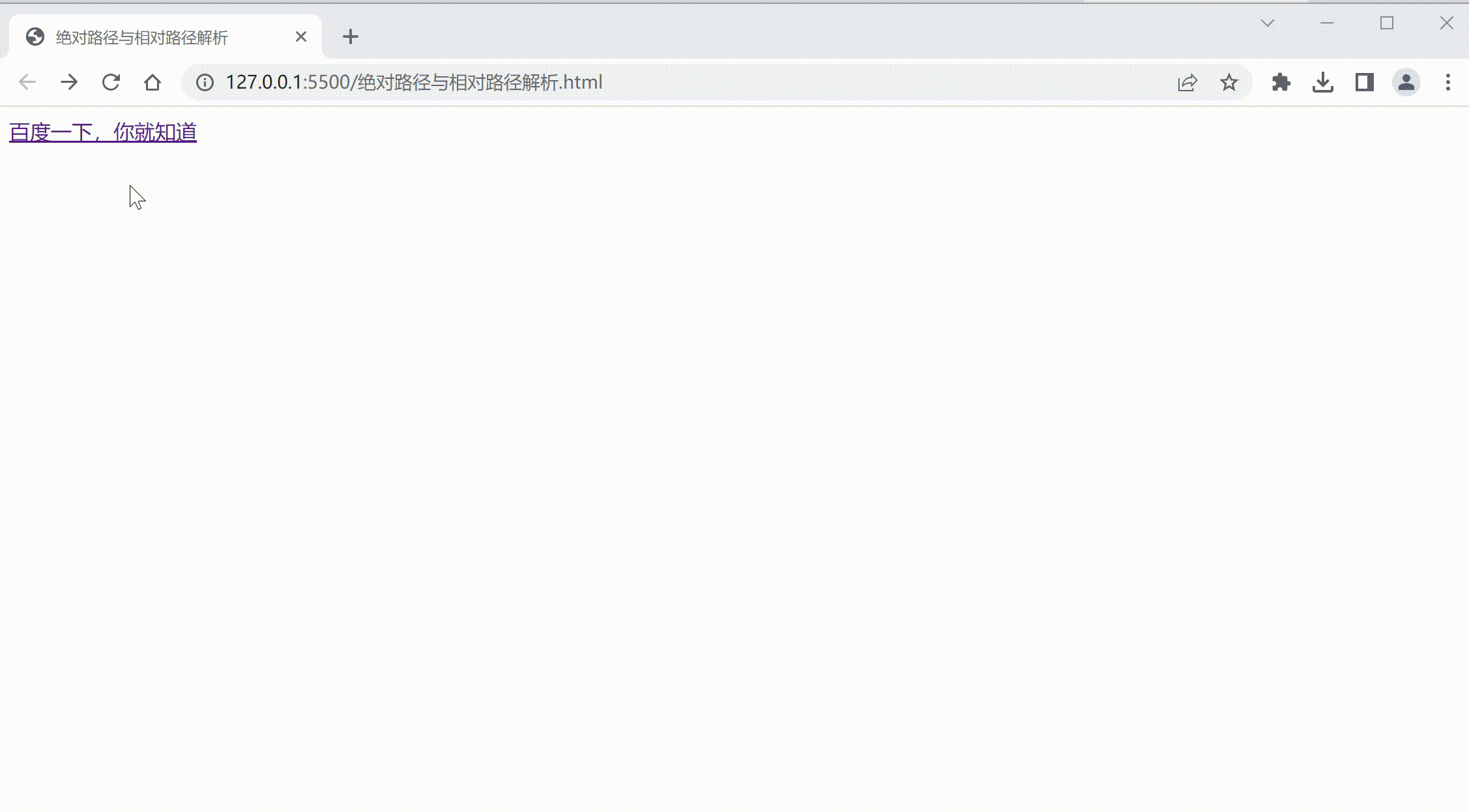Open Chrome three-dot menu
Image resolution: width=1469 pixels, height=812 pixels.
pos(1448,82)
